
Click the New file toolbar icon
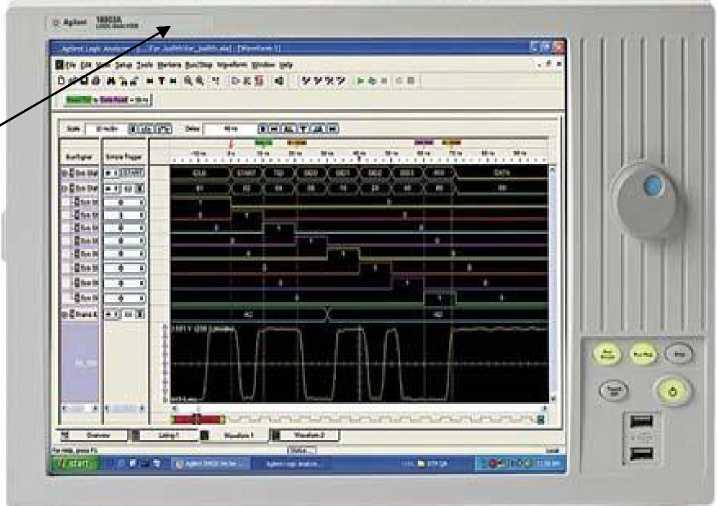point(60,78)
